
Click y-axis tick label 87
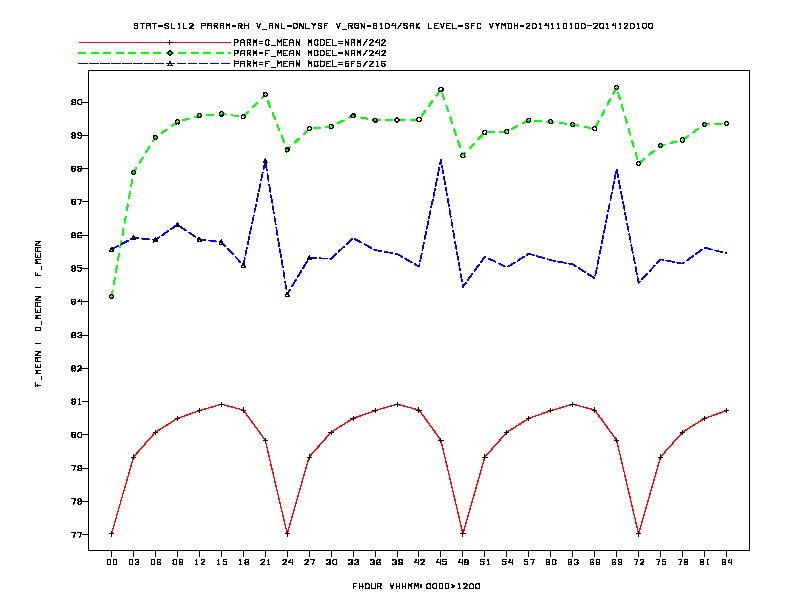76,202
